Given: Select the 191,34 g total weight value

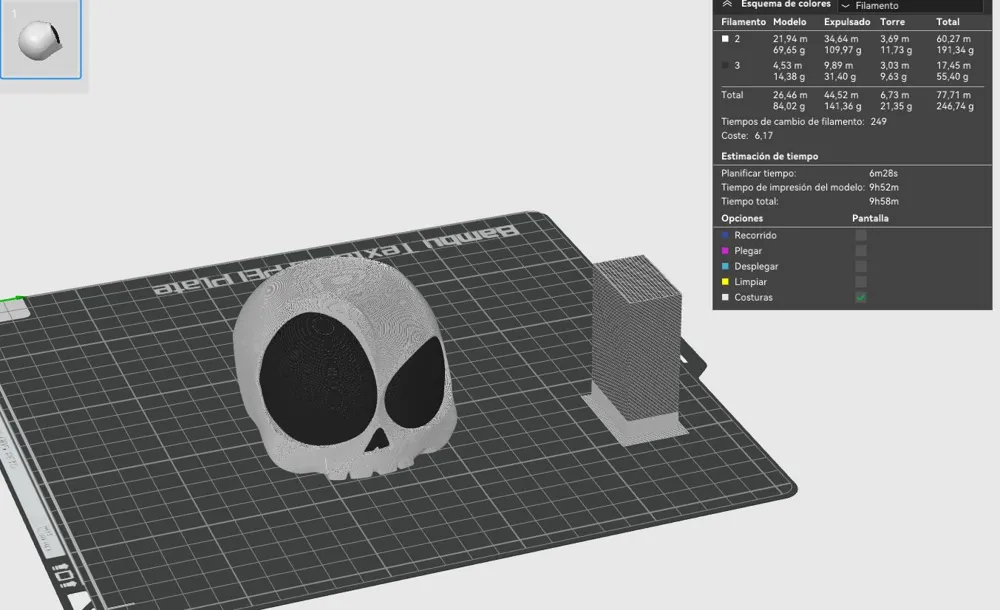Looking at the screenshot, I should [955, 50].
